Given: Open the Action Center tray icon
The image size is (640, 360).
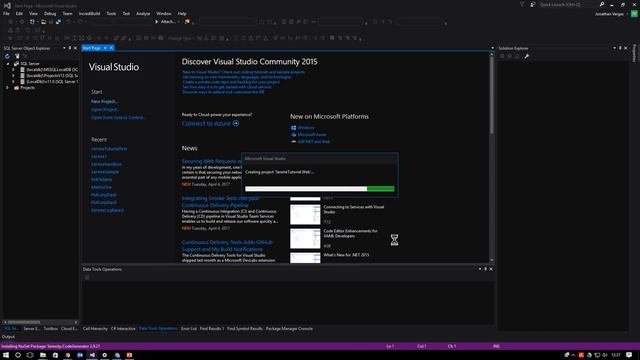Looking at the screenshot, I should [629, 355].
